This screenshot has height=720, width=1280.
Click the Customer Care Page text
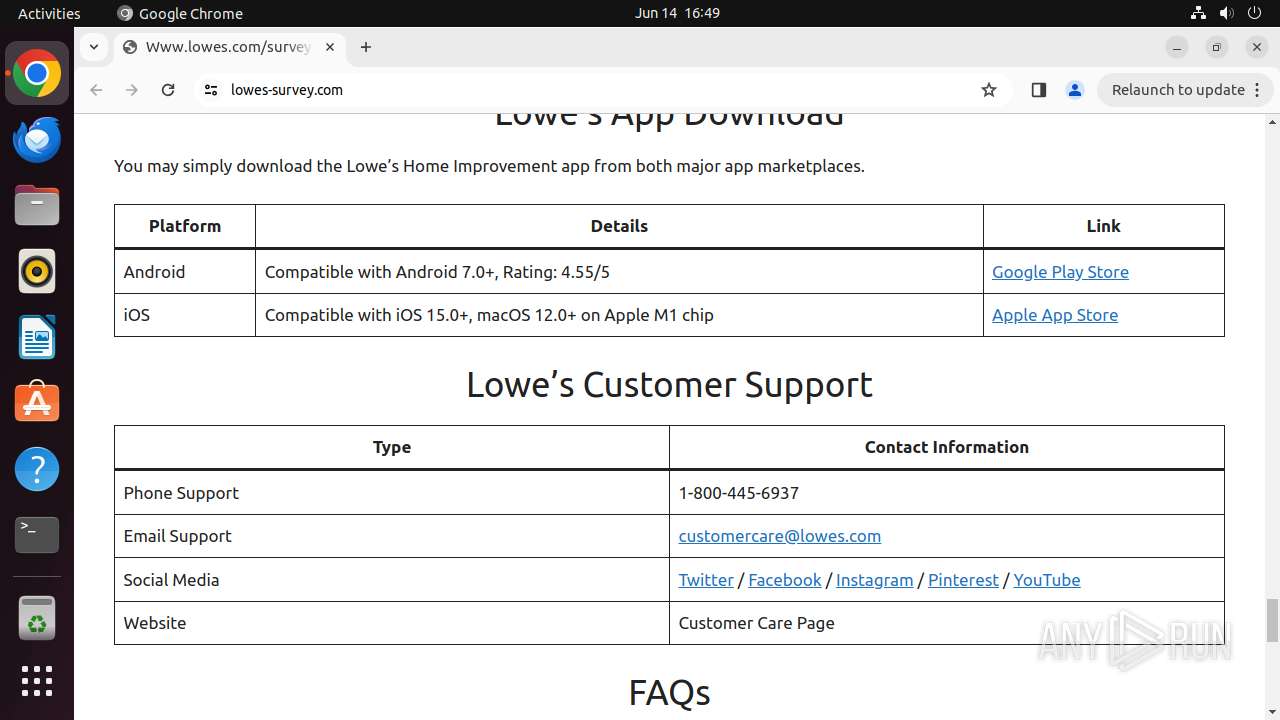tap(757, 623)
